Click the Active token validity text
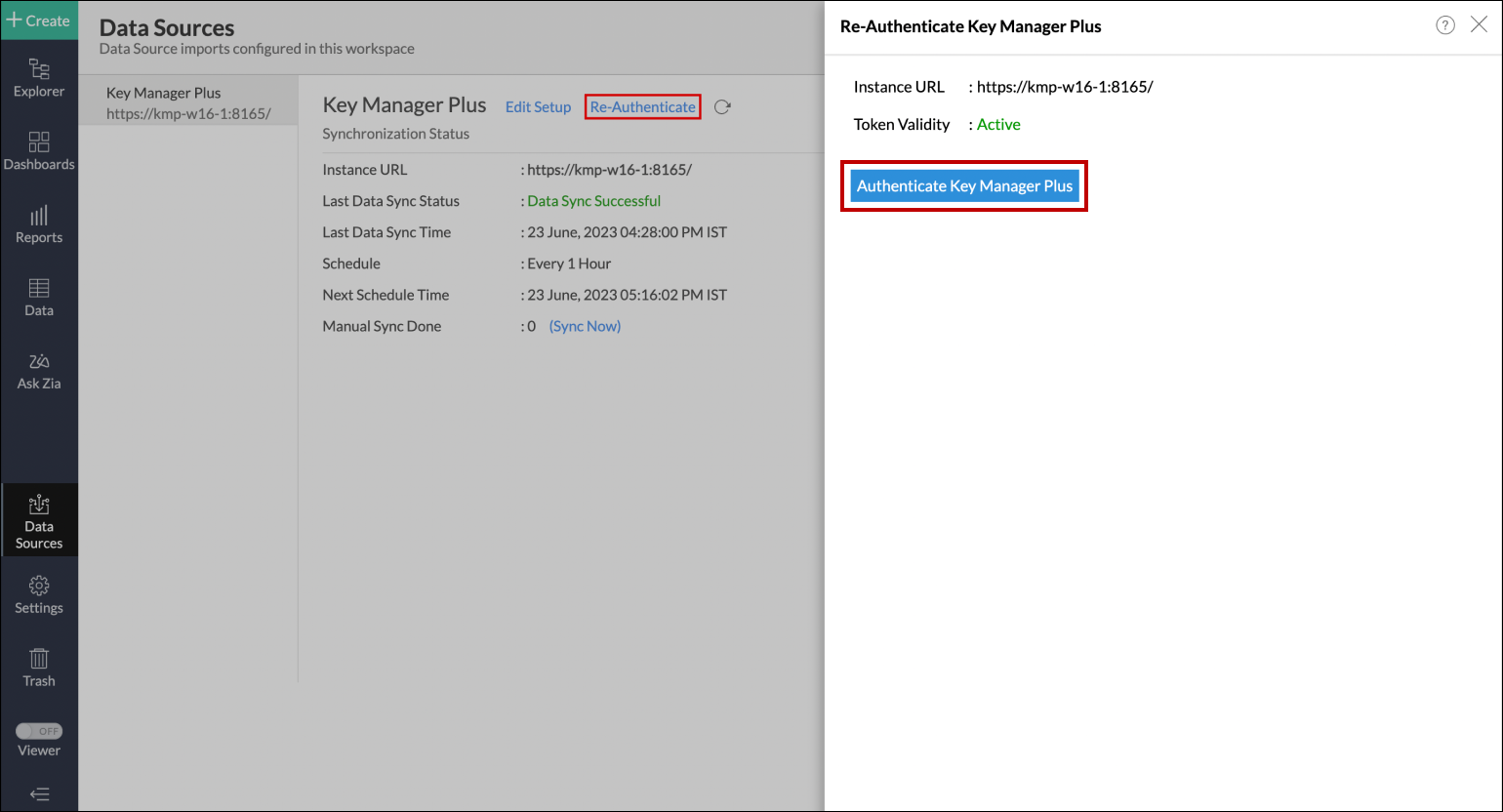 click(998, 124)
